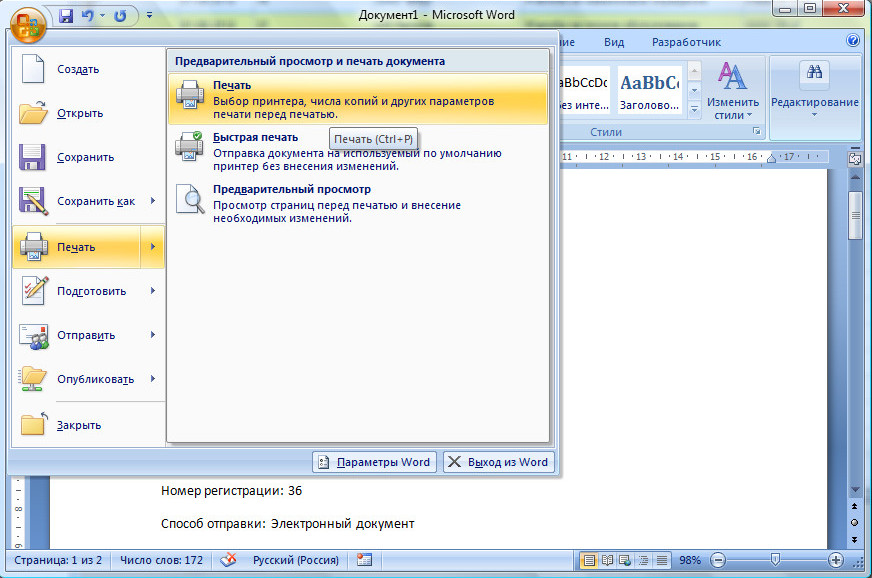
Task: Choose Быстрая печать option
Action: (358, 151)
